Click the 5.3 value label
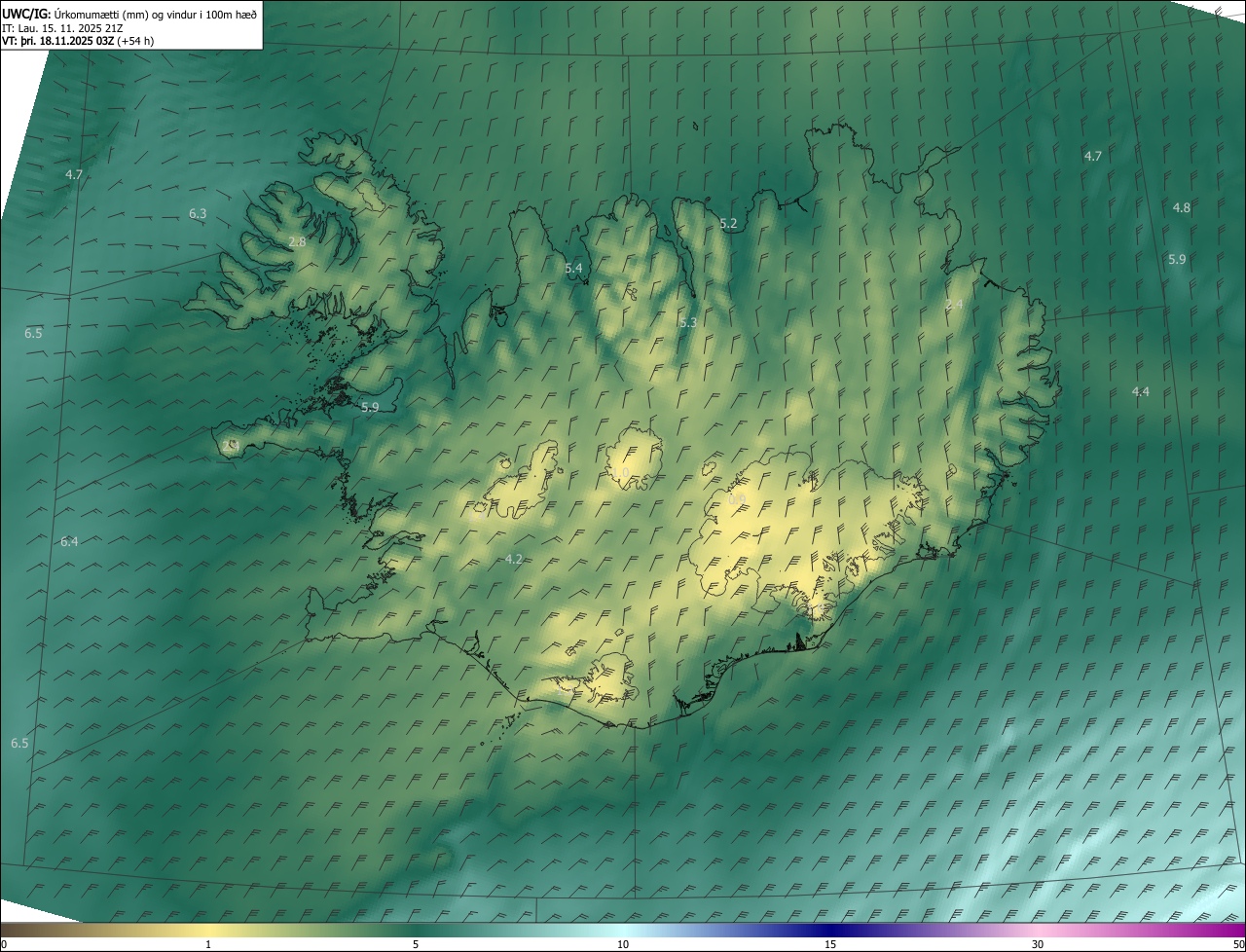Viewport: 1246px width, 952px height. pos(688,322)
